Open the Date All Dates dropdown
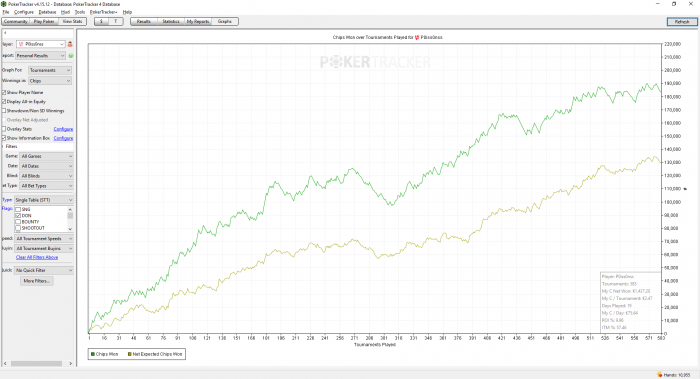 click(x=46, y=166)
